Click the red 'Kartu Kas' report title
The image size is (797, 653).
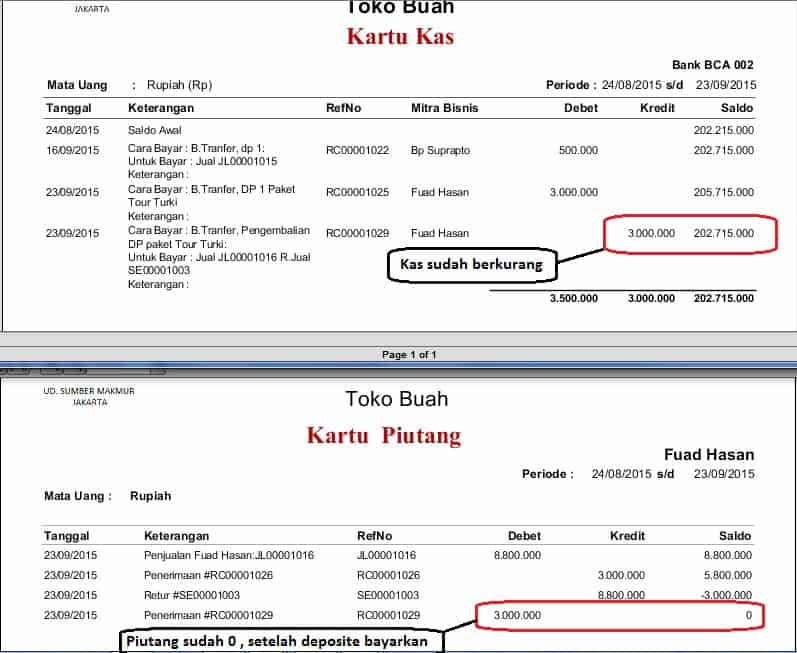tap(401, 37)
